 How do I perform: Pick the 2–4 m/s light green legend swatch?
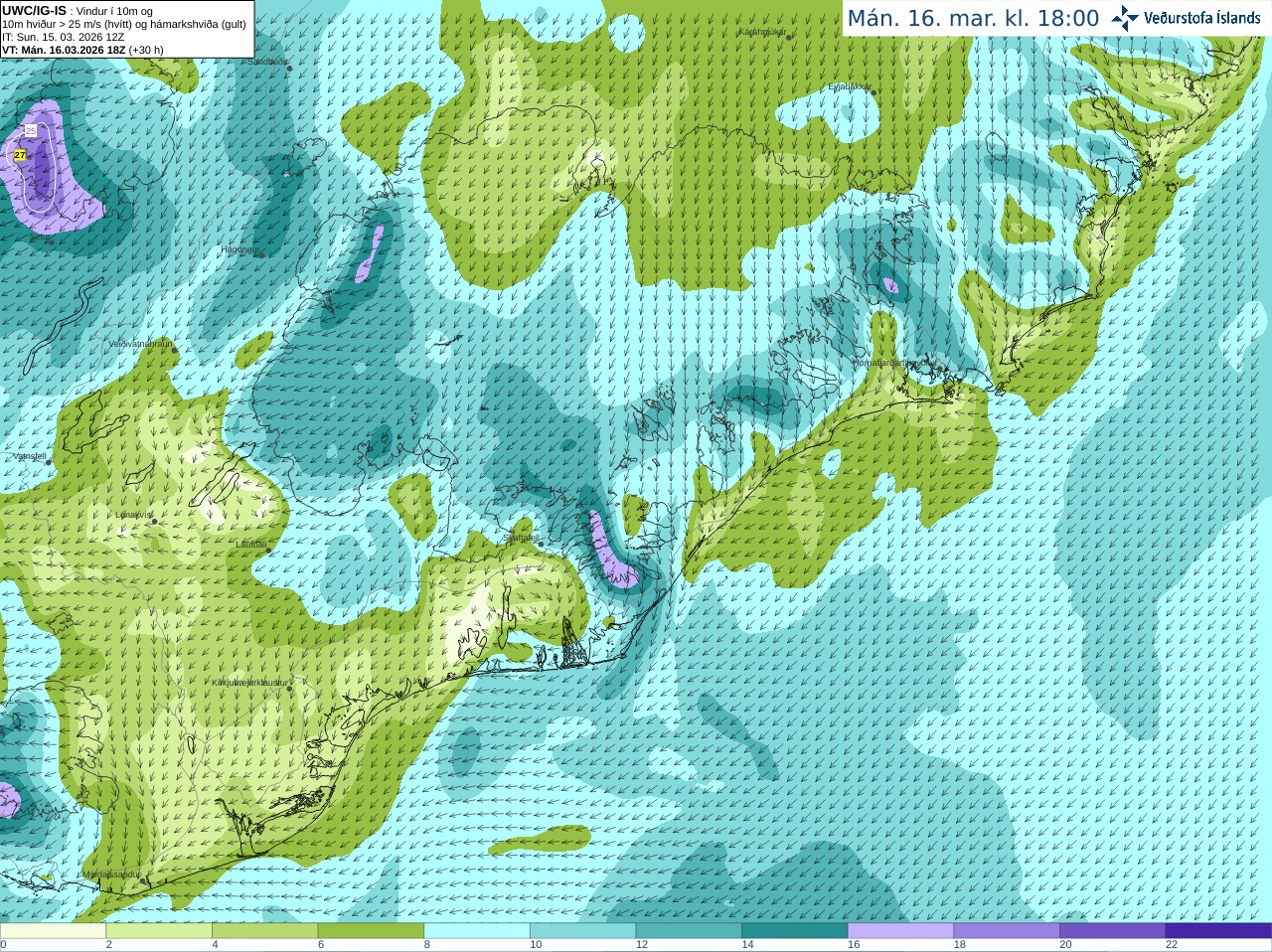159,930
